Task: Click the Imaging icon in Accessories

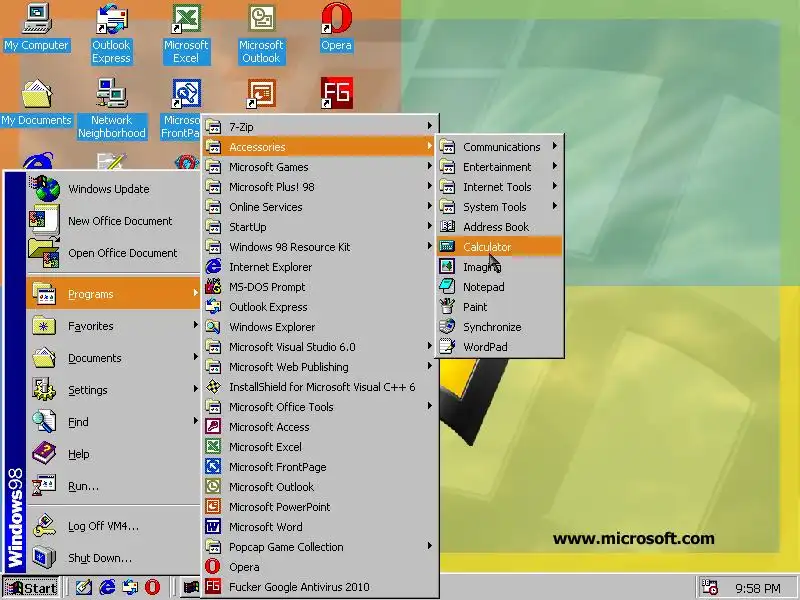Action: (x=447, y=266)
